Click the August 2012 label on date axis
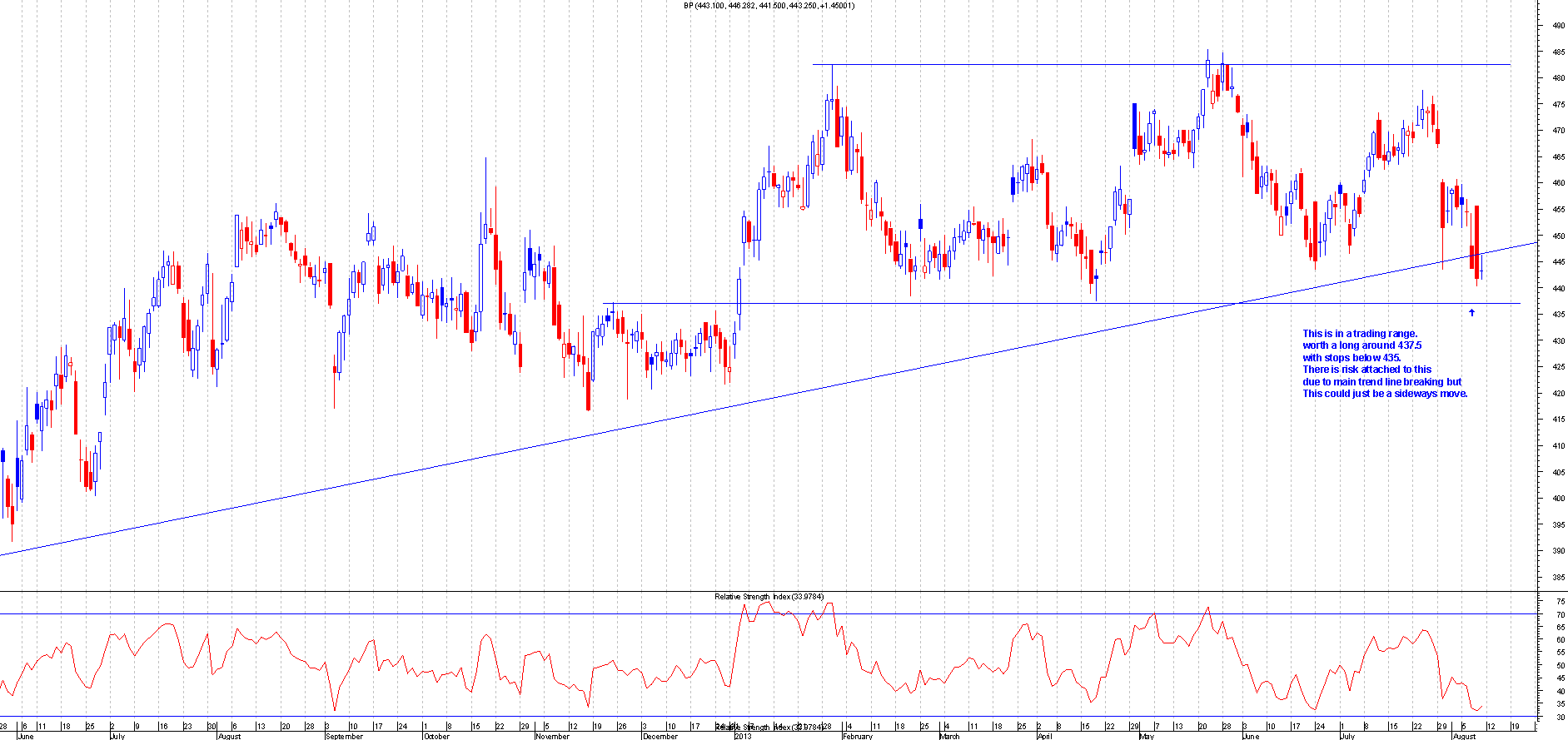Screen dimensions: 1568x740 229,736
